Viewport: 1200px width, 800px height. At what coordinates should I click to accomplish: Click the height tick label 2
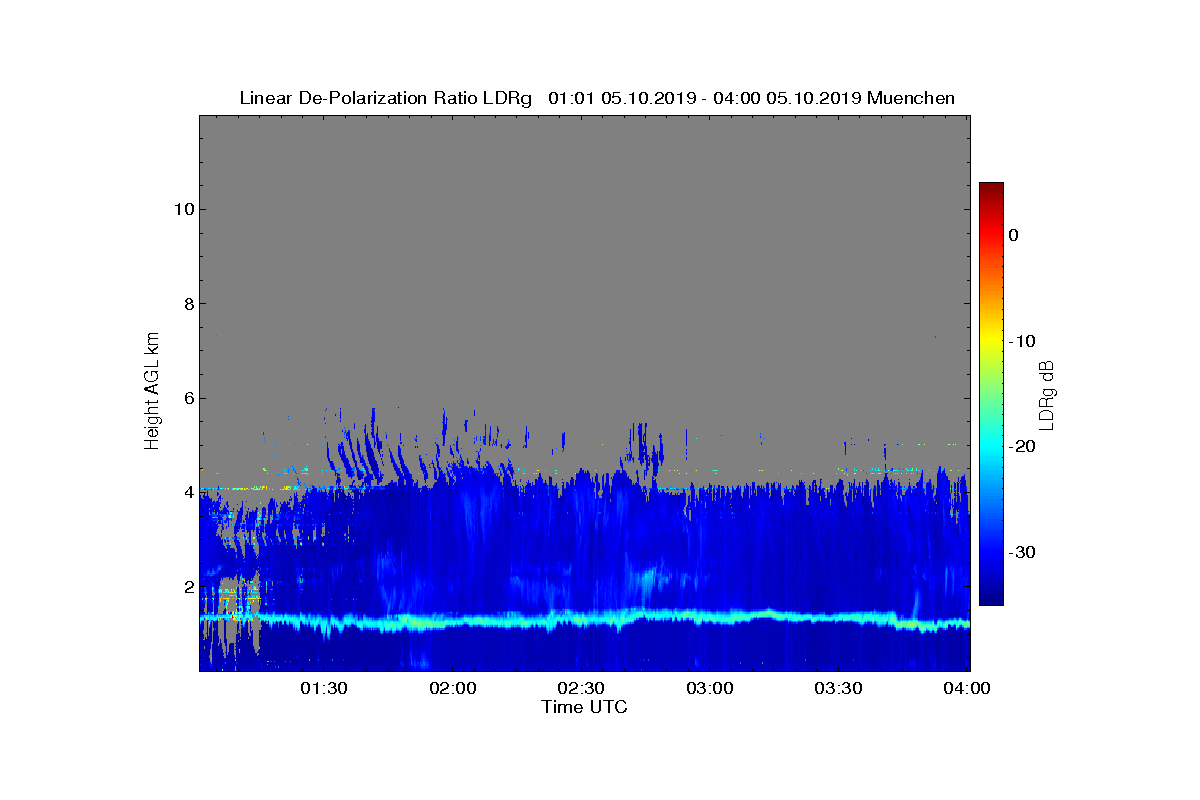click(x=187, y=587)
